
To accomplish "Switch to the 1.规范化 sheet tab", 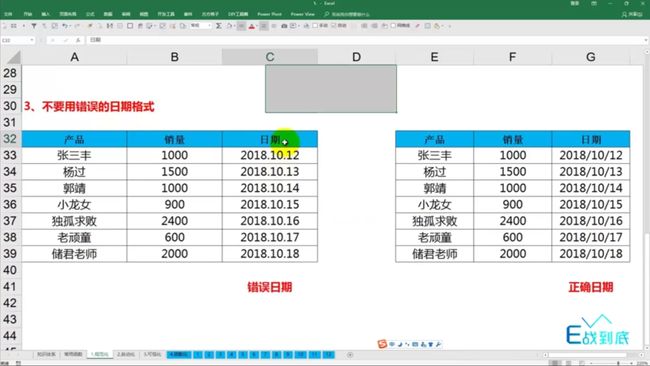I will pyautogui.click(x=99, y=355).
